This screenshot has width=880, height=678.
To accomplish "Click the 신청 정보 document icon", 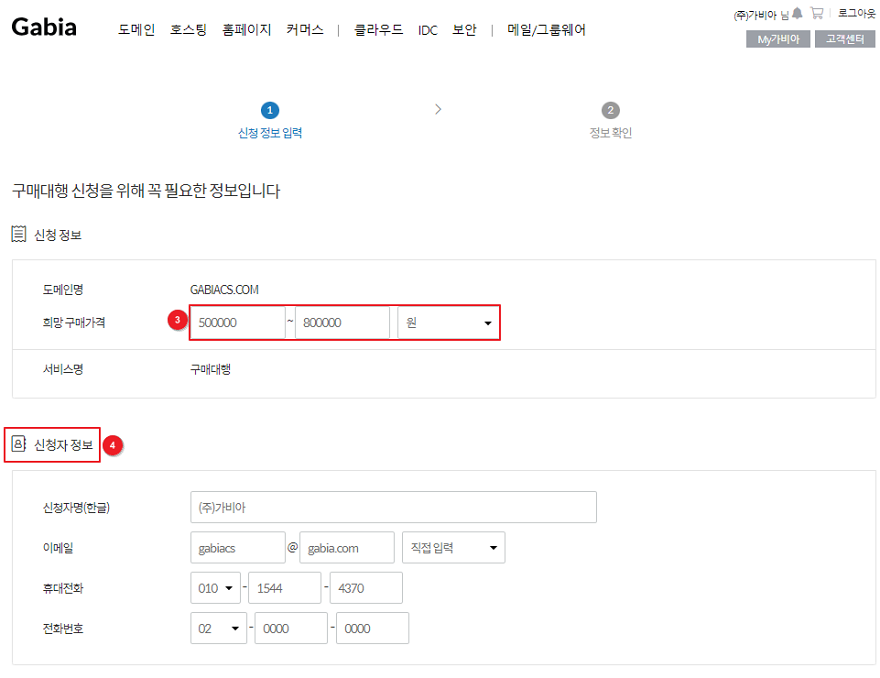I will pyautogui.click(x=19, y=234).
